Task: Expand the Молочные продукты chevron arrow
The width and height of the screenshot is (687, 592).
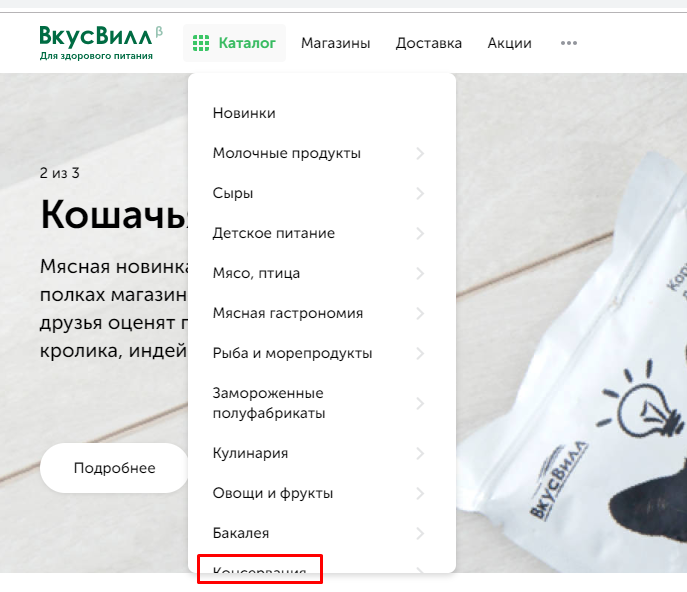Action: pyautogui.click(x=420, y=153)
